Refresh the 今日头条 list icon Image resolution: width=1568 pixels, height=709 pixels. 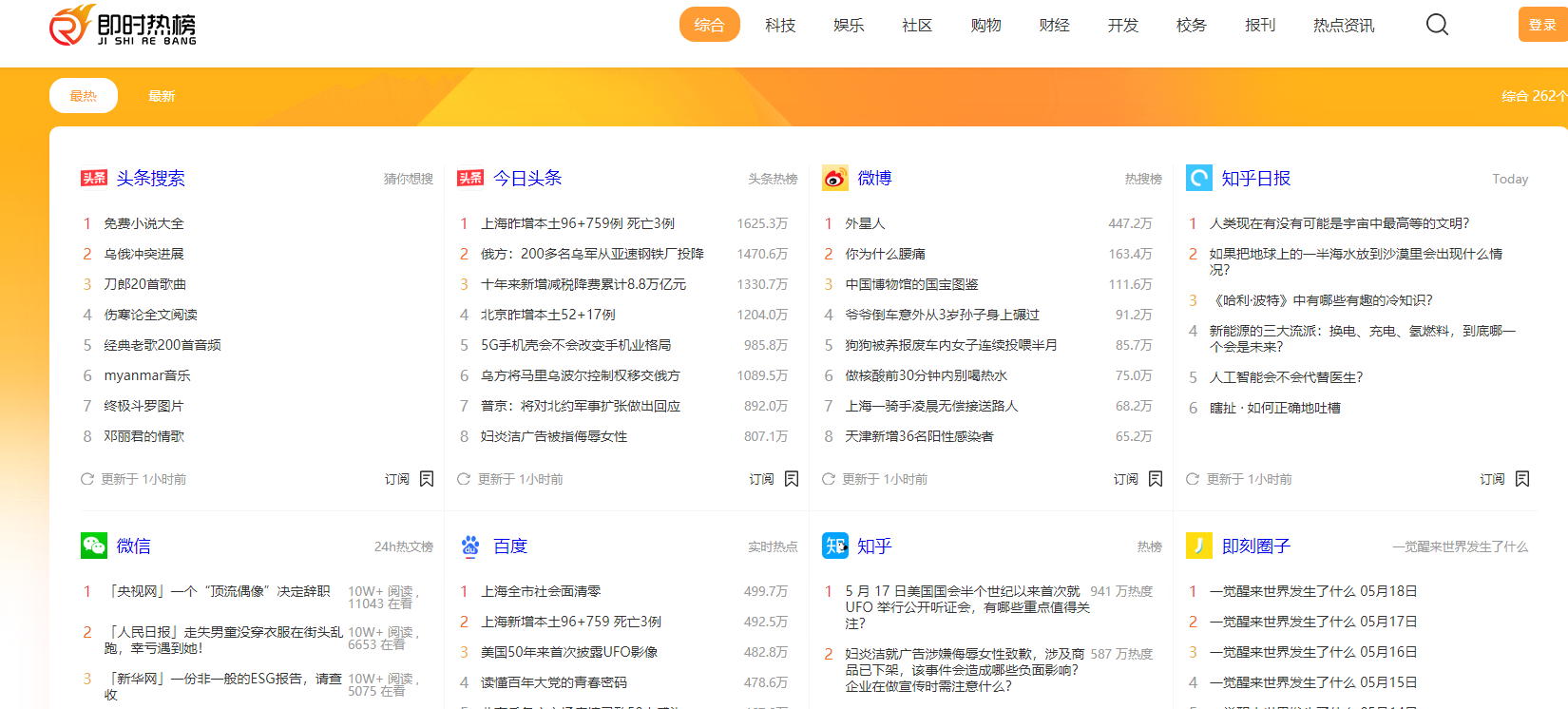point(464,479)
